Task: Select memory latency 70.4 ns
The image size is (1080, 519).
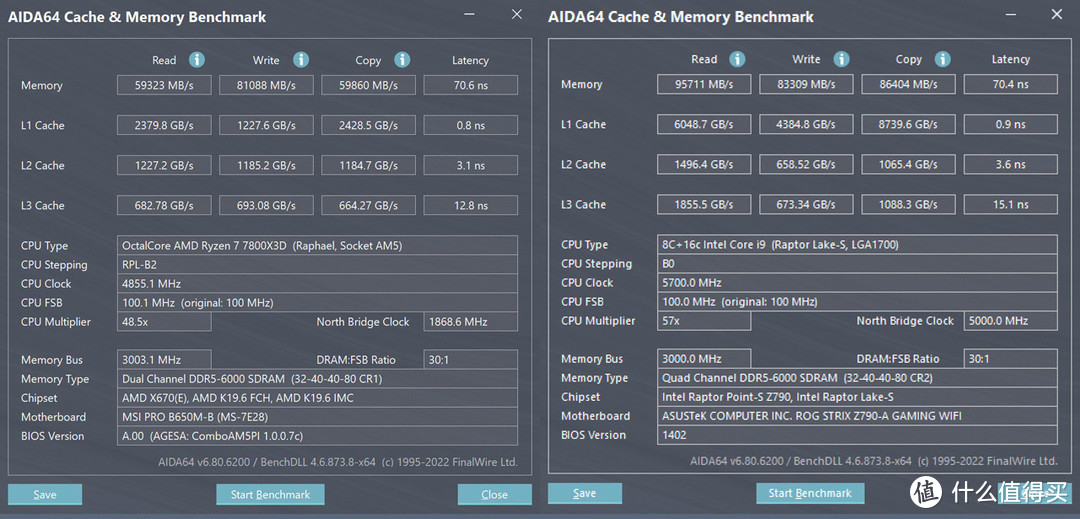Action: tap(1010, 85)
